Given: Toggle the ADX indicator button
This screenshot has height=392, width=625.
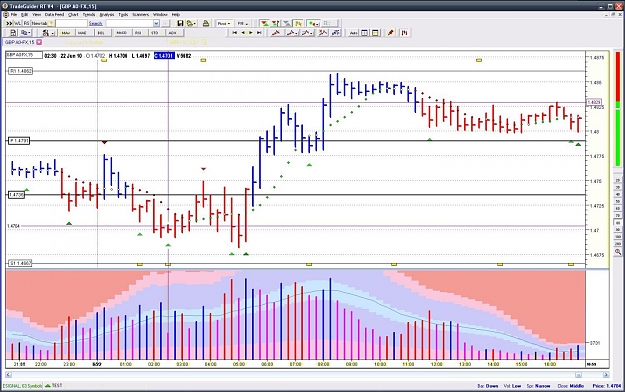Looking at the screenshot, I should pos(172,33).
